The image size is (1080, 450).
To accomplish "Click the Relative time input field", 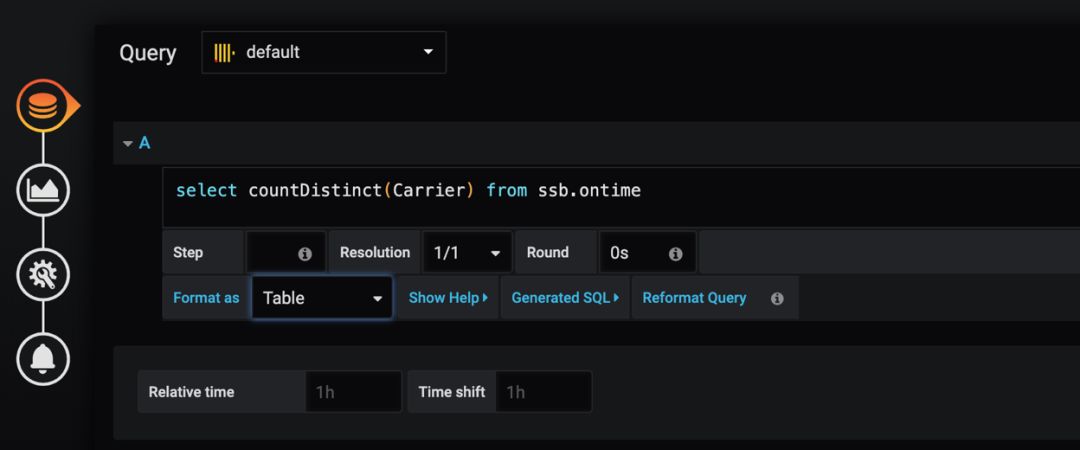I will pyautogui.click(x=353, y=391).
